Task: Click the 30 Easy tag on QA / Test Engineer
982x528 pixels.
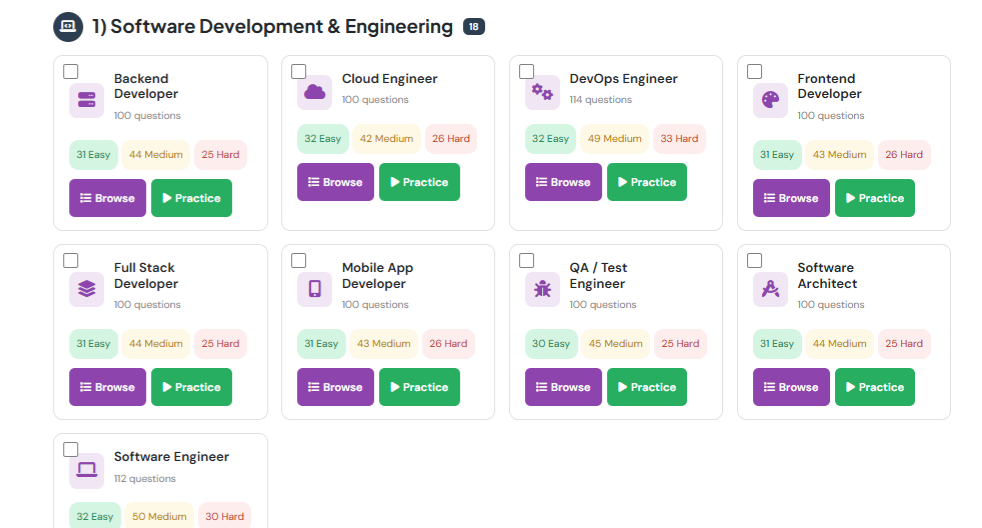Action: 551,344
